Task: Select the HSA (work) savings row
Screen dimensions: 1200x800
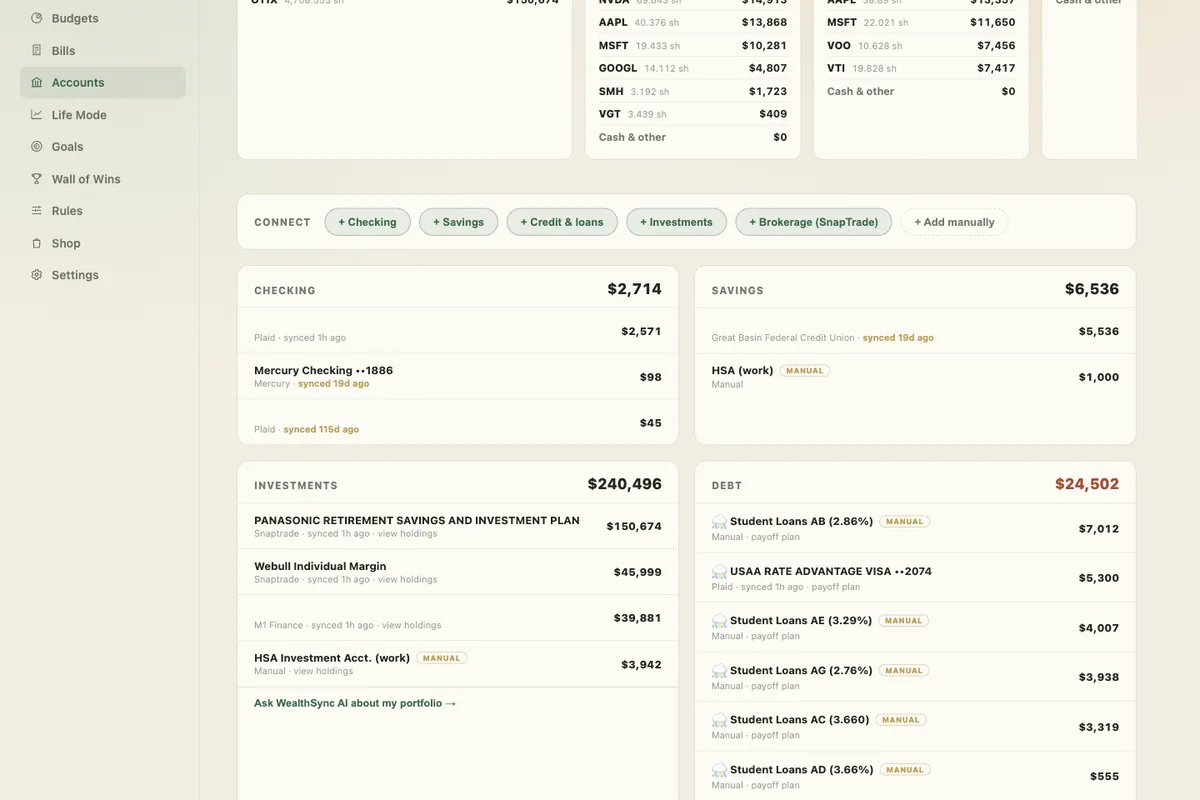Action: (915, 377)
